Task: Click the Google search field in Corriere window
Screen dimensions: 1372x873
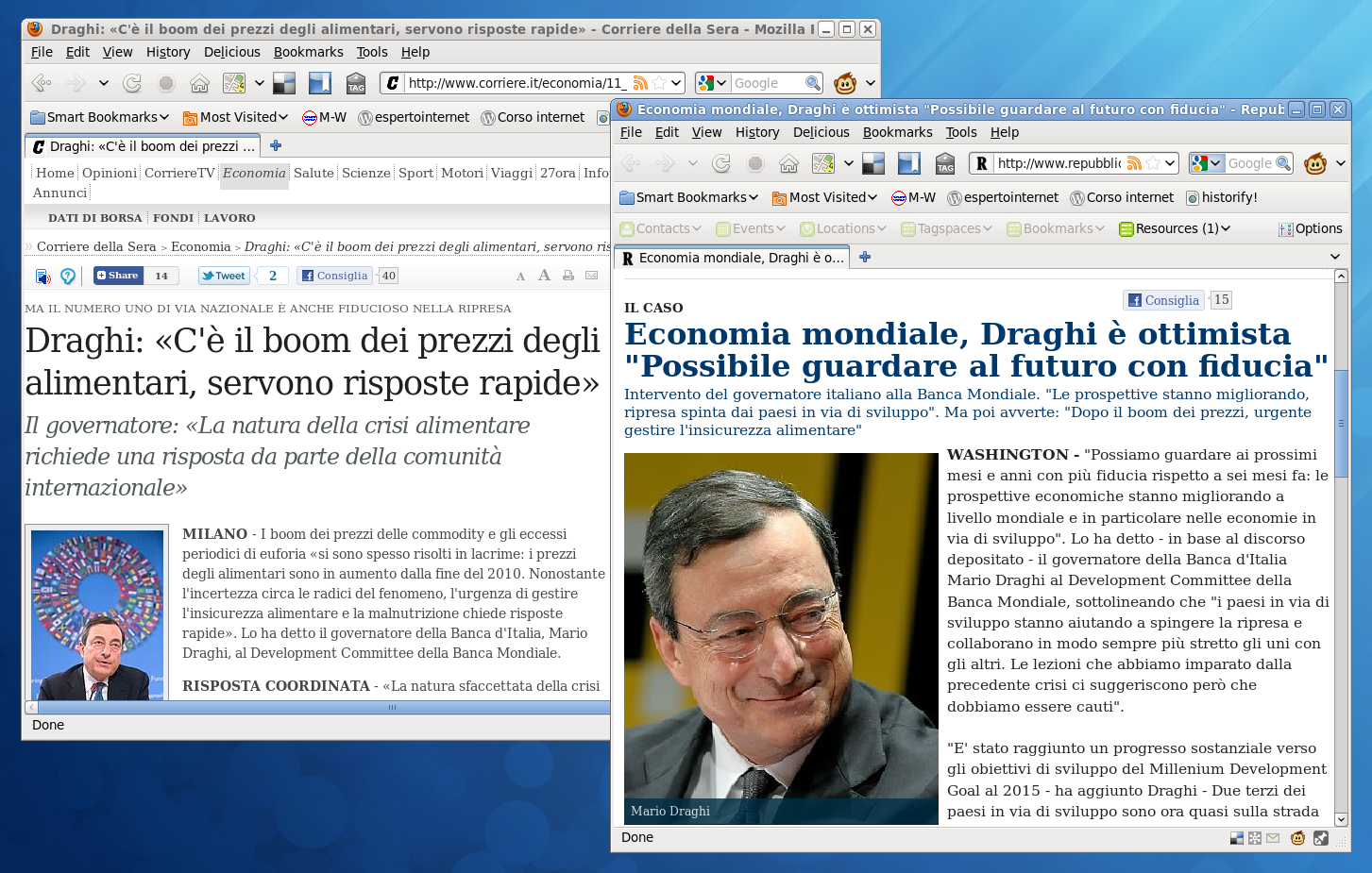Action: [x=768, y=83]
